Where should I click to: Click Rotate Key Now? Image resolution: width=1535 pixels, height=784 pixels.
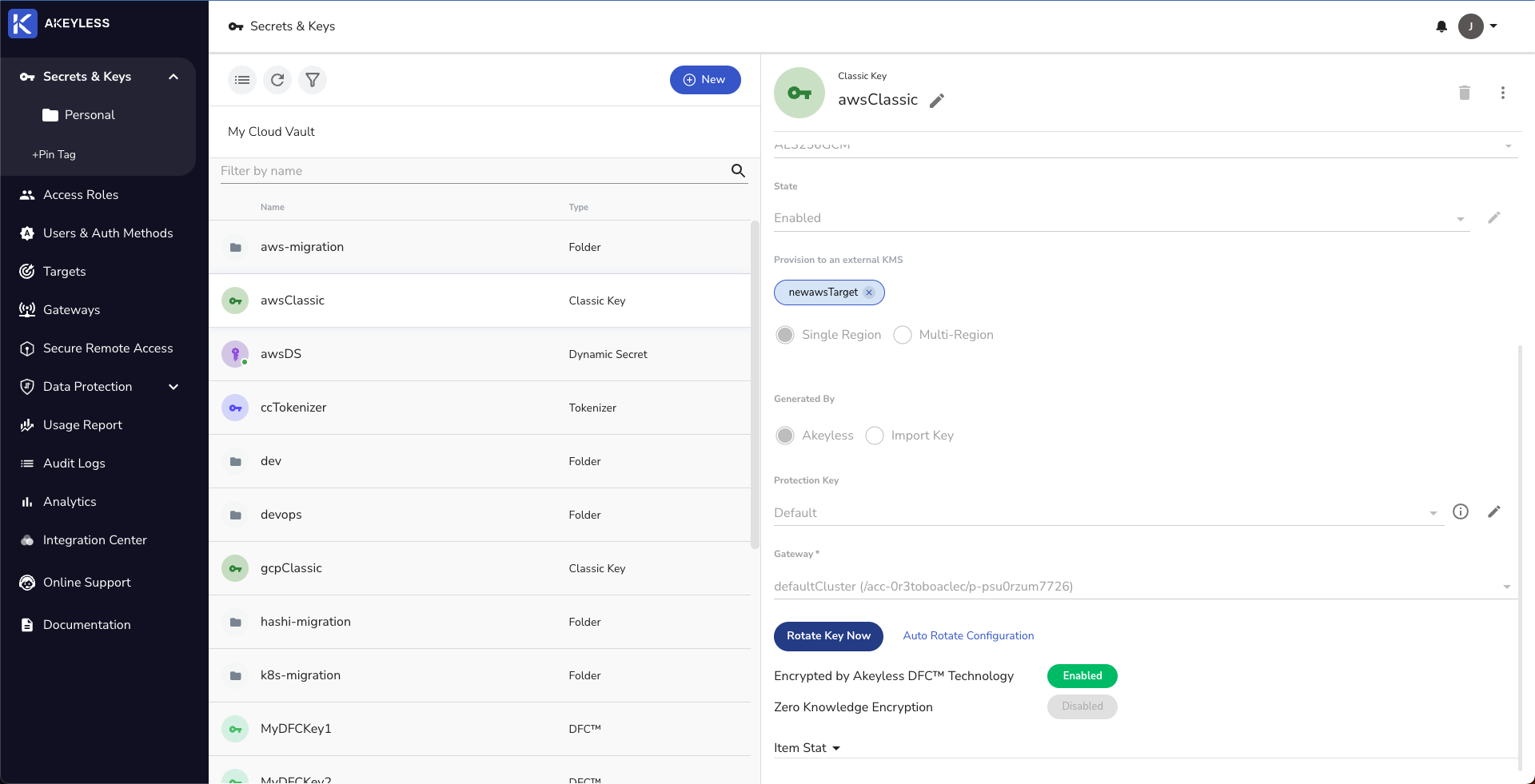pyautogui.click(x=828, y=636)
